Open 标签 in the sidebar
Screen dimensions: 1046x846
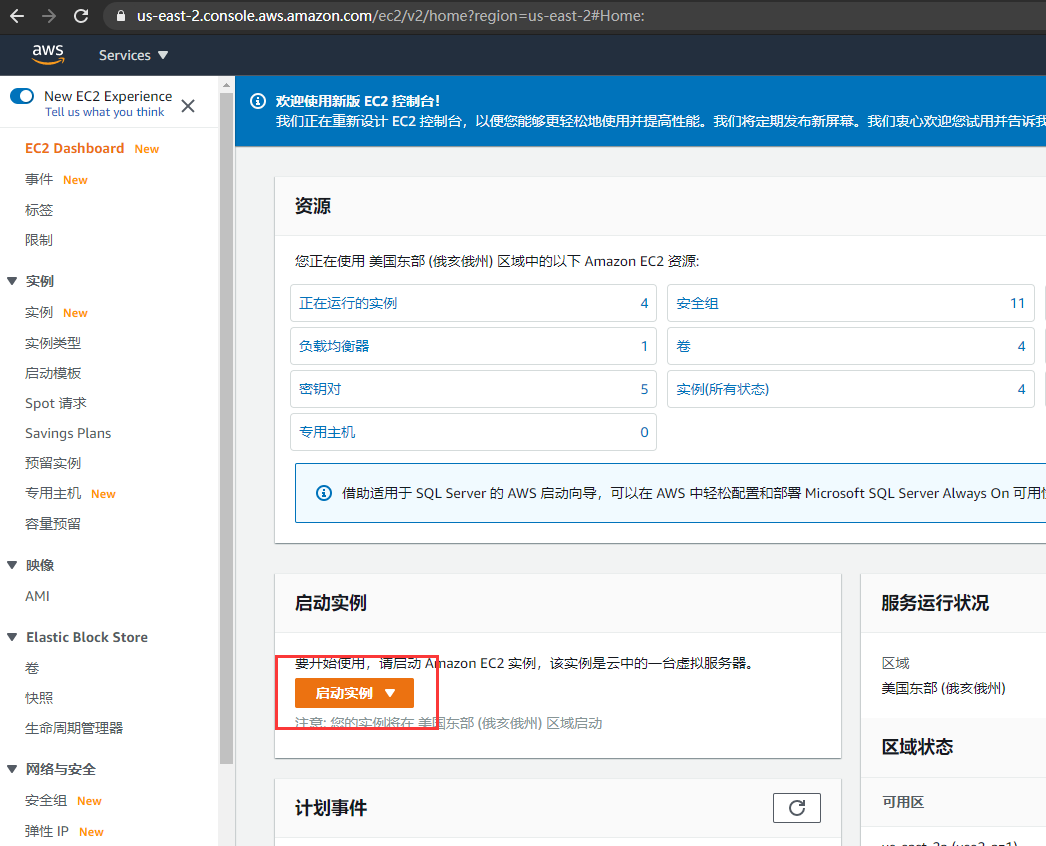[39, 209]
